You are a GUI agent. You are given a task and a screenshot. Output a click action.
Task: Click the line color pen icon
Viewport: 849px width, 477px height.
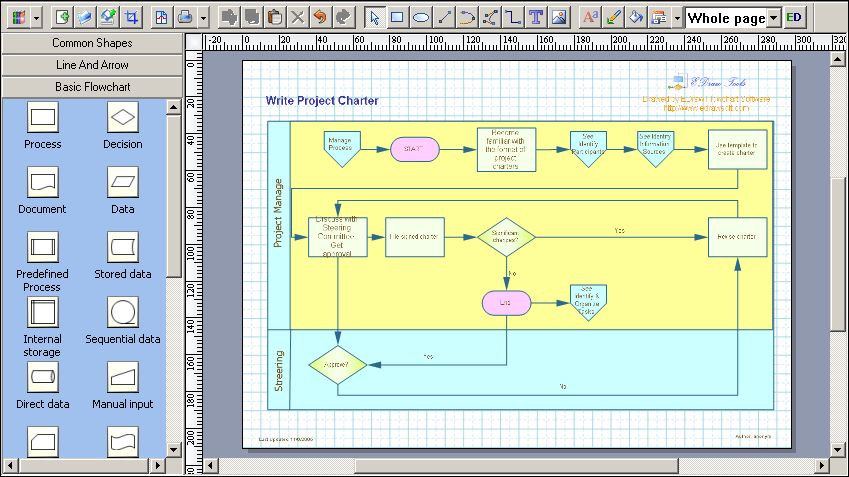coord(613,17)
